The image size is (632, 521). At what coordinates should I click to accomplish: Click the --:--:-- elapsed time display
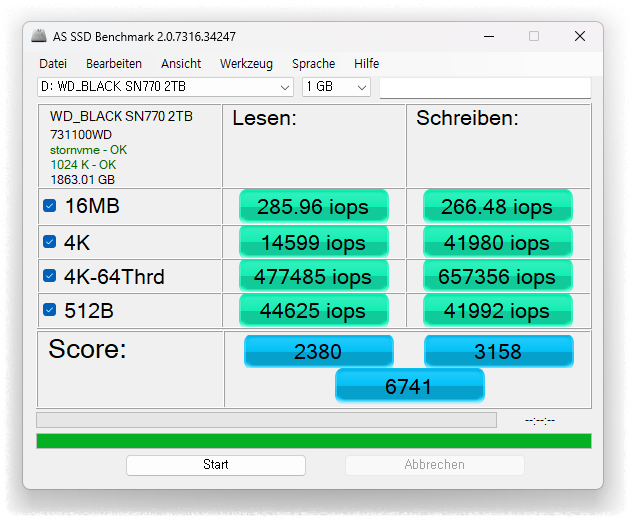(x=540, y=421)
